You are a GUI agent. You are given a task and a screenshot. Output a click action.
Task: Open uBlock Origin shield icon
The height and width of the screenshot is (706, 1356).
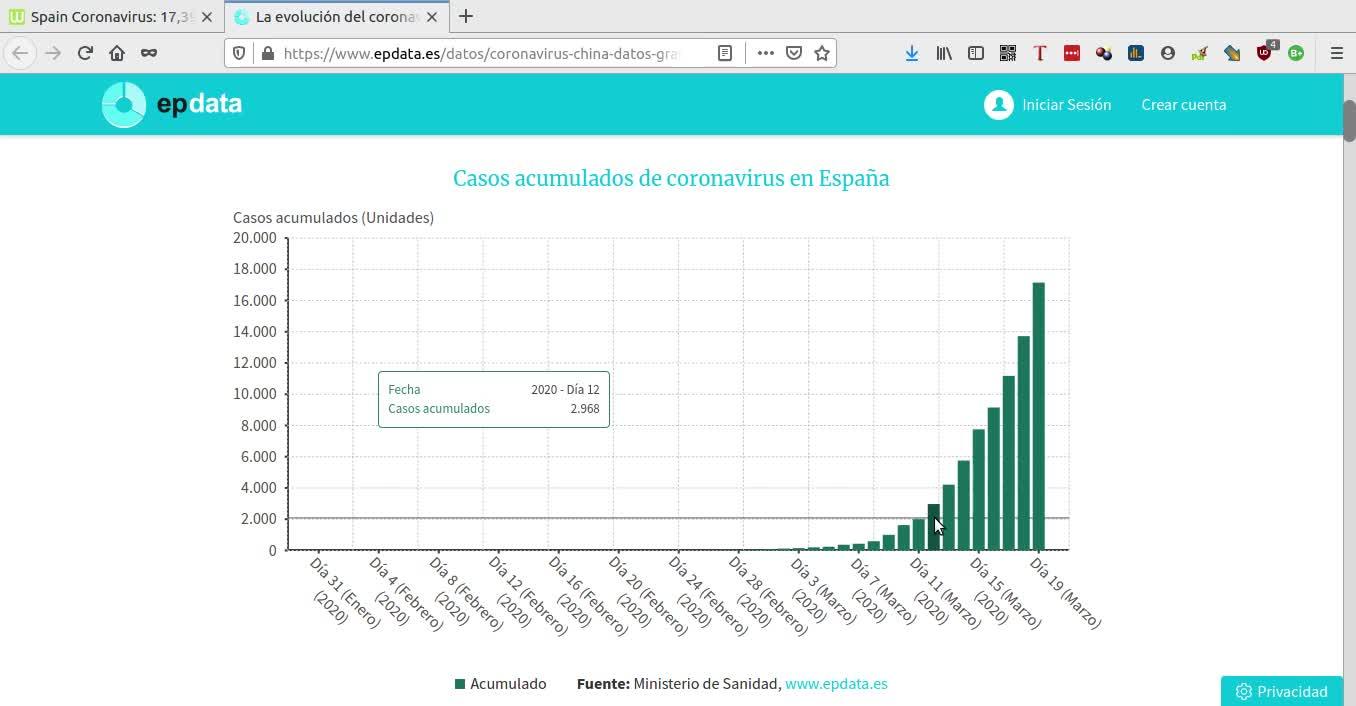click(1265, 53)
